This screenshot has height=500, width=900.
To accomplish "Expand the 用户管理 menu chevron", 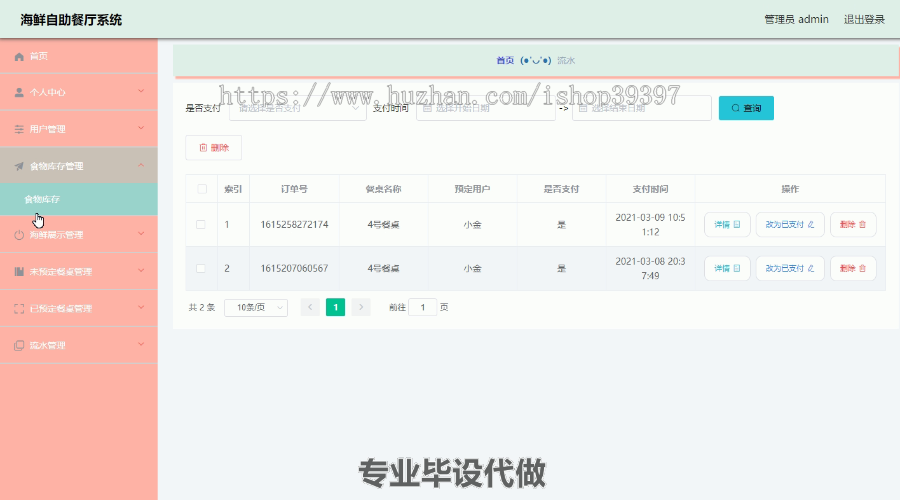I will pyautogui.click(x=141, y=128).
